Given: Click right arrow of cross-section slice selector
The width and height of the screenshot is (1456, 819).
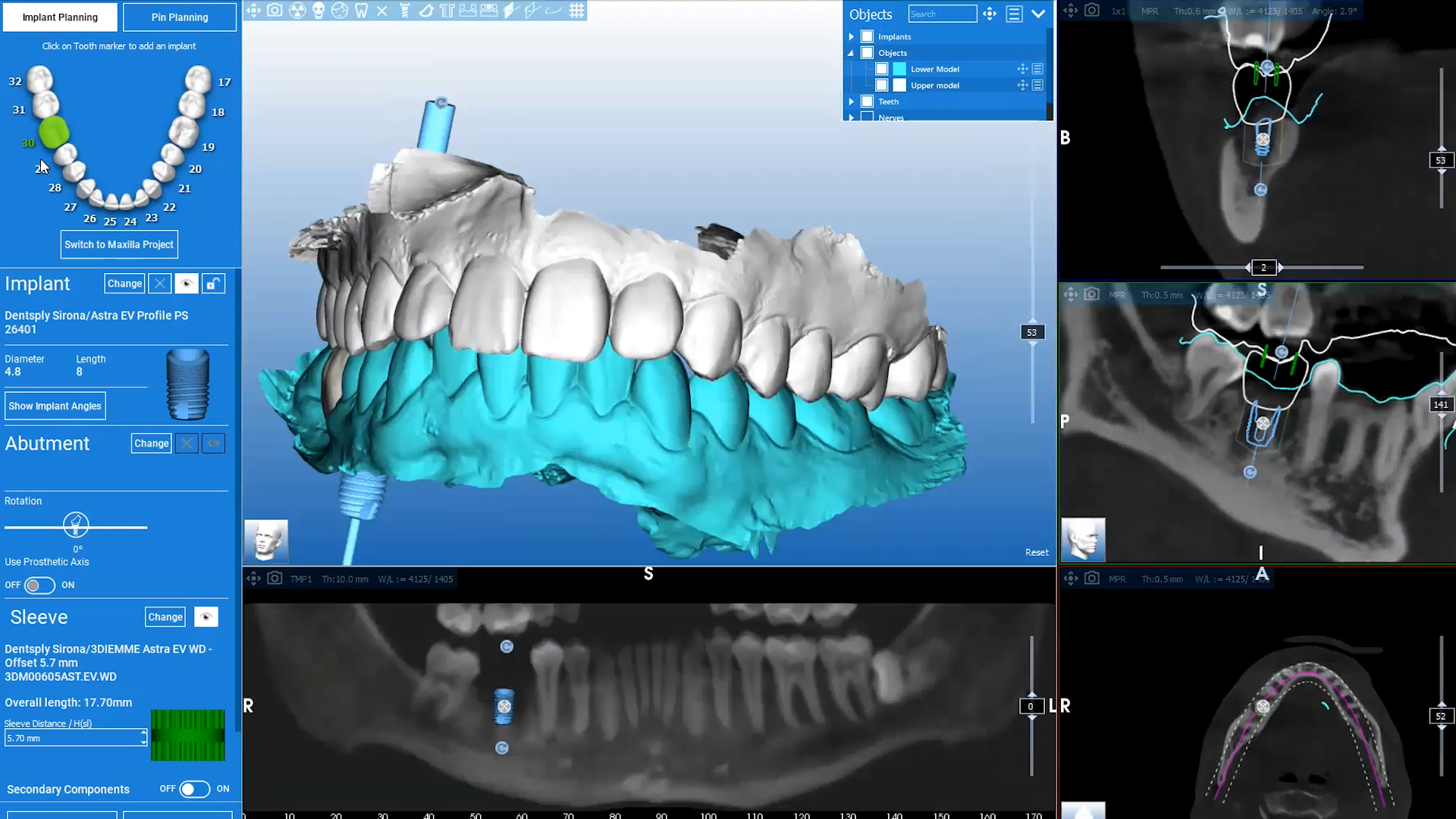Looking at the screenshot, I should tap(1281, 268).
